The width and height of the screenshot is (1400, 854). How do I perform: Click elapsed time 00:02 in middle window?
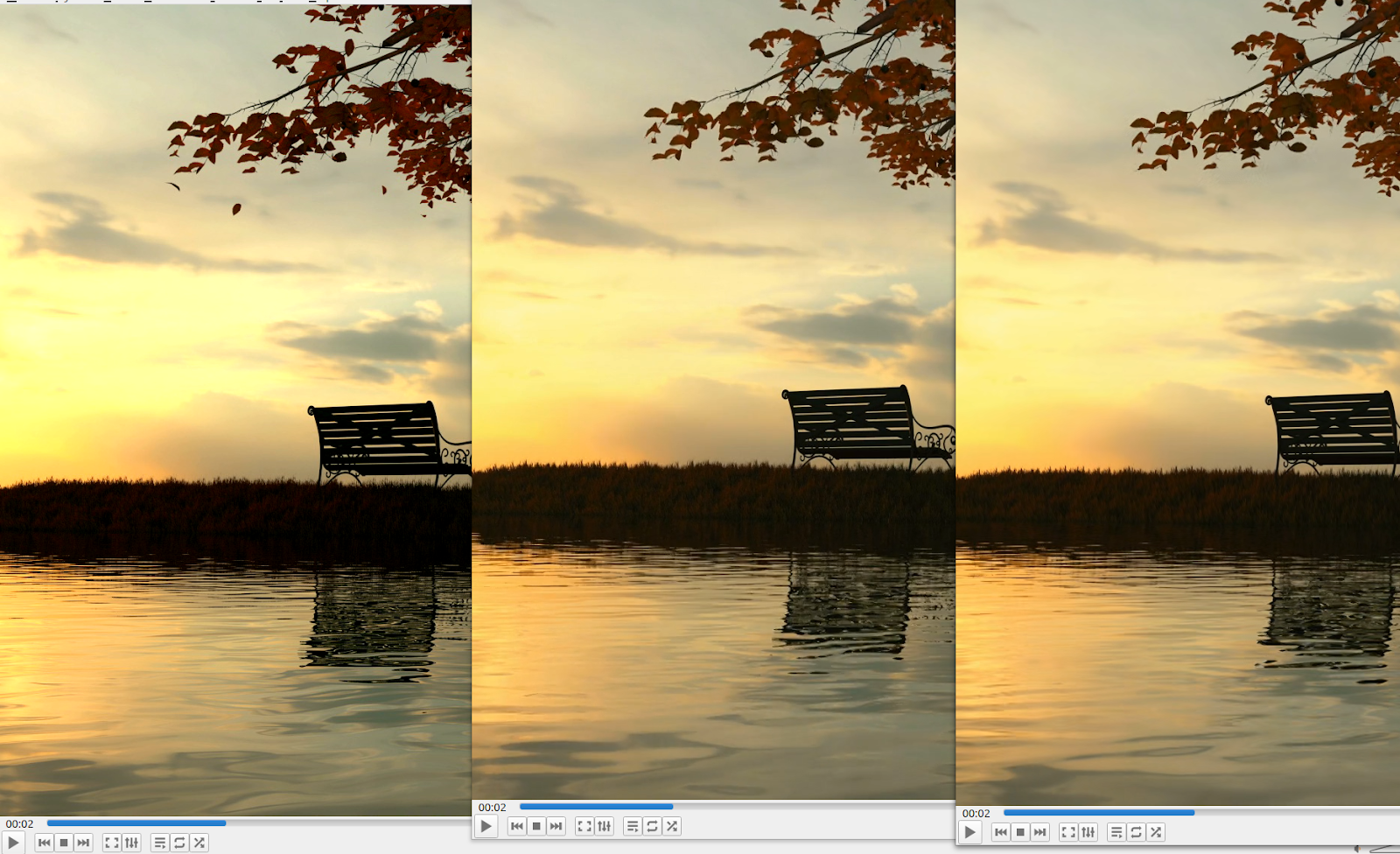pos(492,807)
